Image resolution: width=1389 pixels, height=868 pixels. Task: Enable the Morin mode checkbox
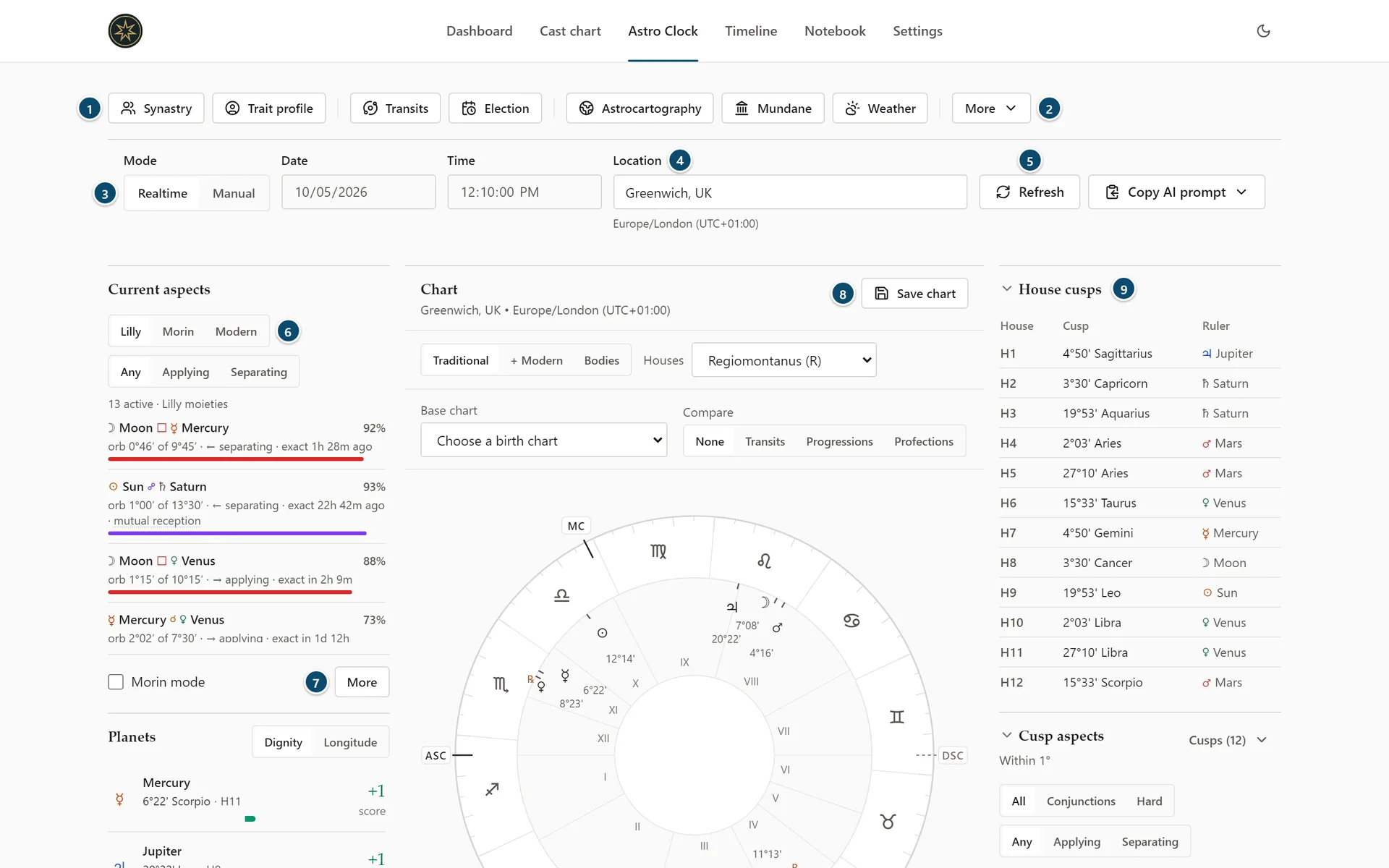click(116, 682)
